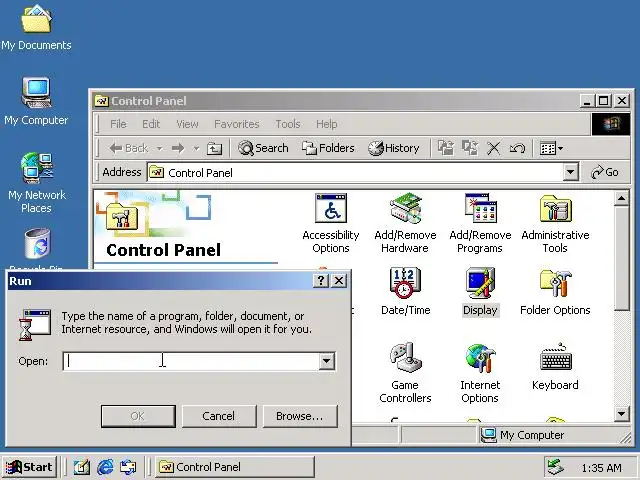This screenshot has height=480, width=640.
Task: Open the Date/Time applet
Action: 405,291
